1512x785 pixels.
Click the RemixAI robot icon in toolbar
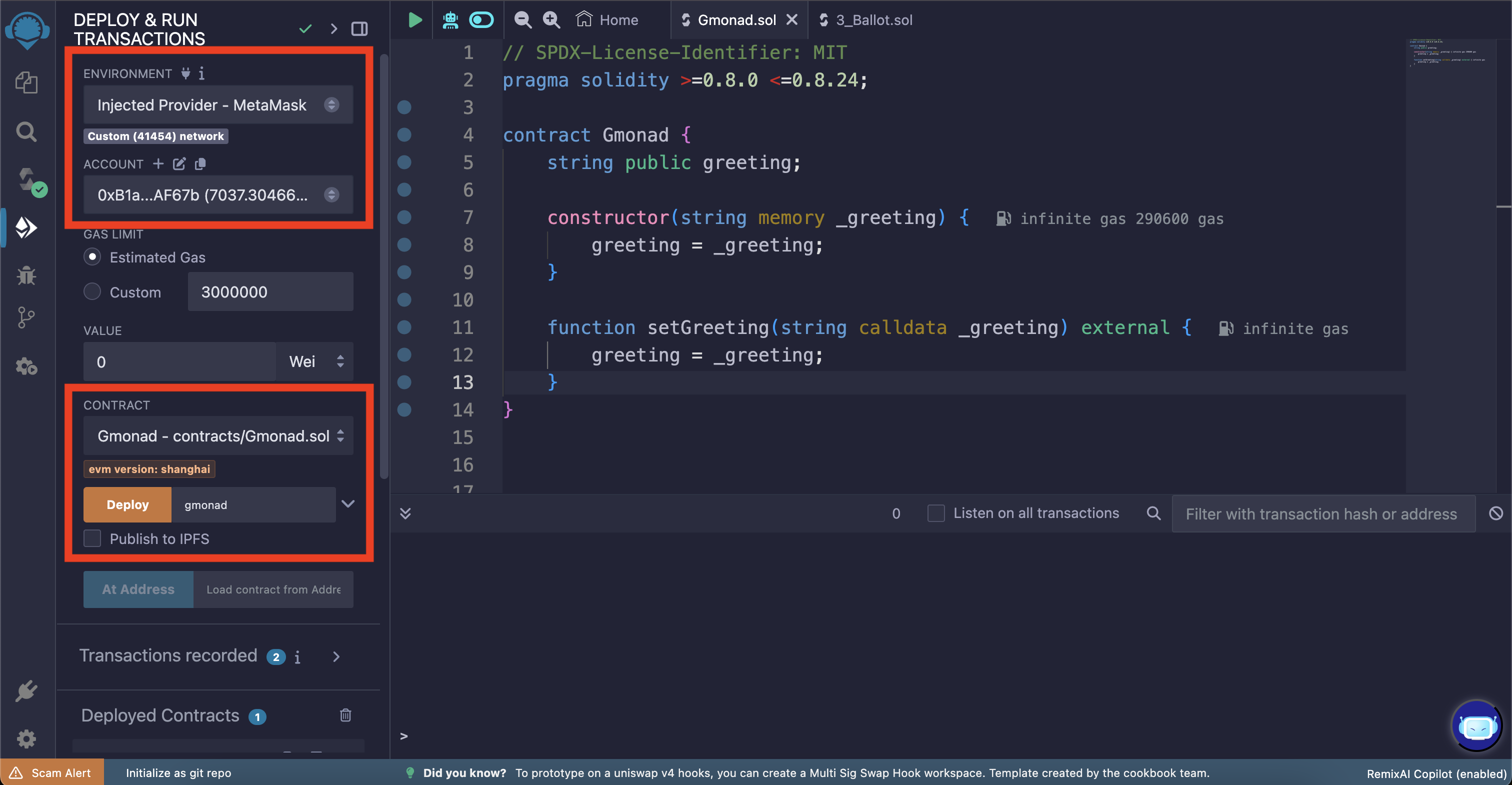point(450,20)
